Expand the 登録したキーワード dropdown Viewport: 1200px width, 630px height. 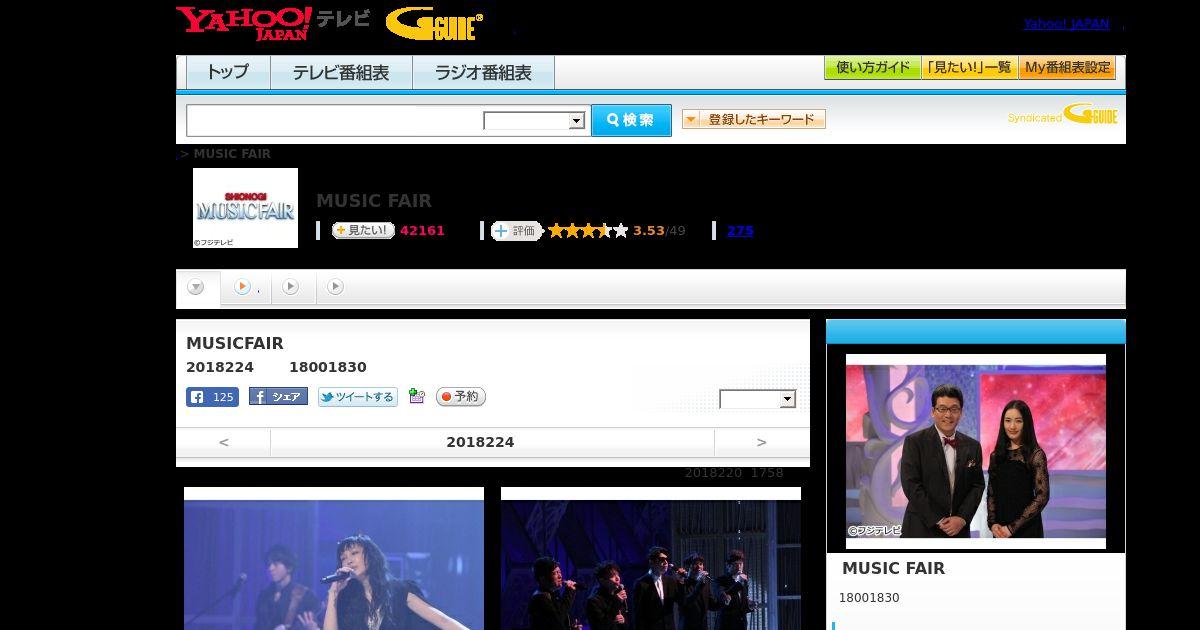[754, 119]
